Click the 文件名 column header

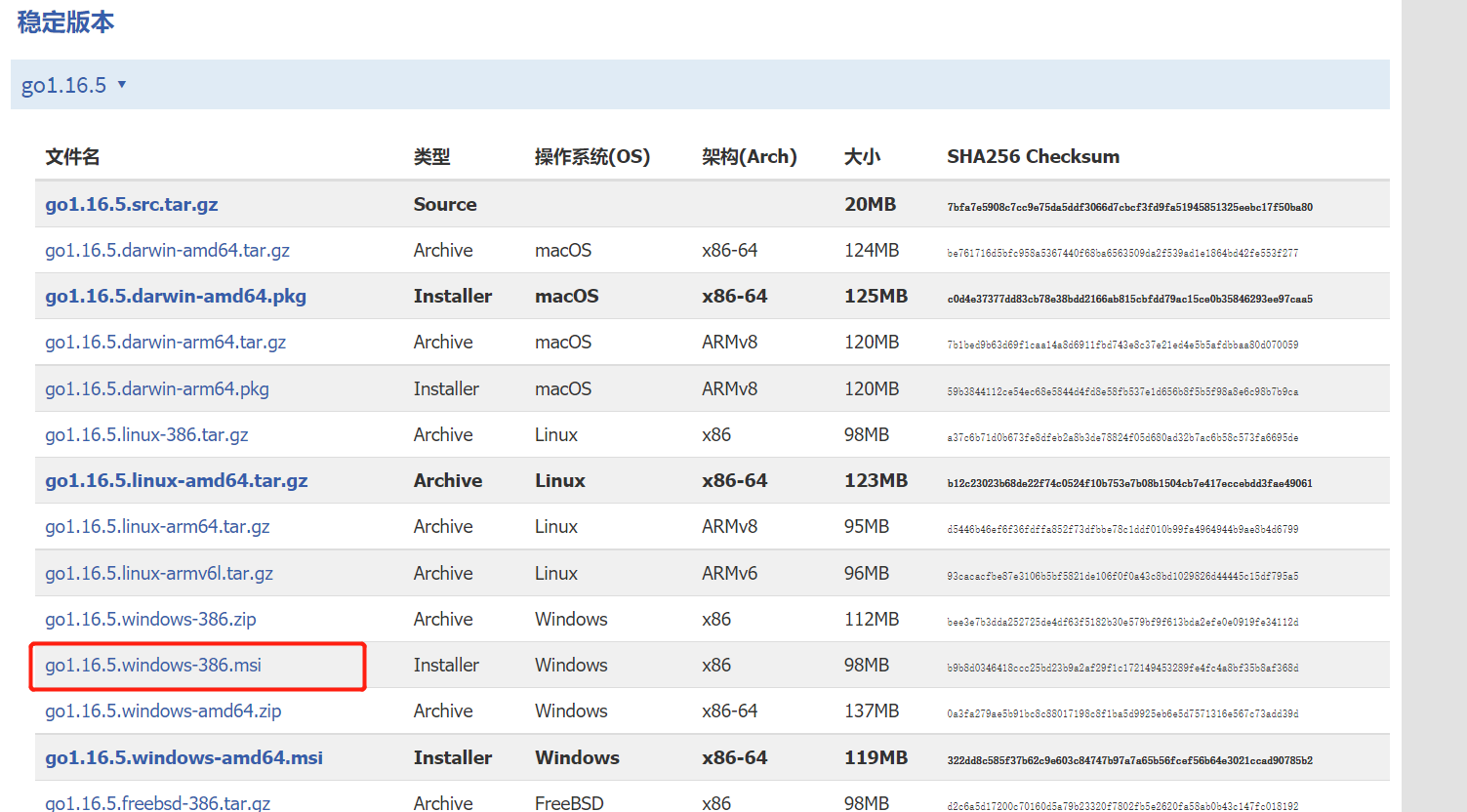[72, 156]
